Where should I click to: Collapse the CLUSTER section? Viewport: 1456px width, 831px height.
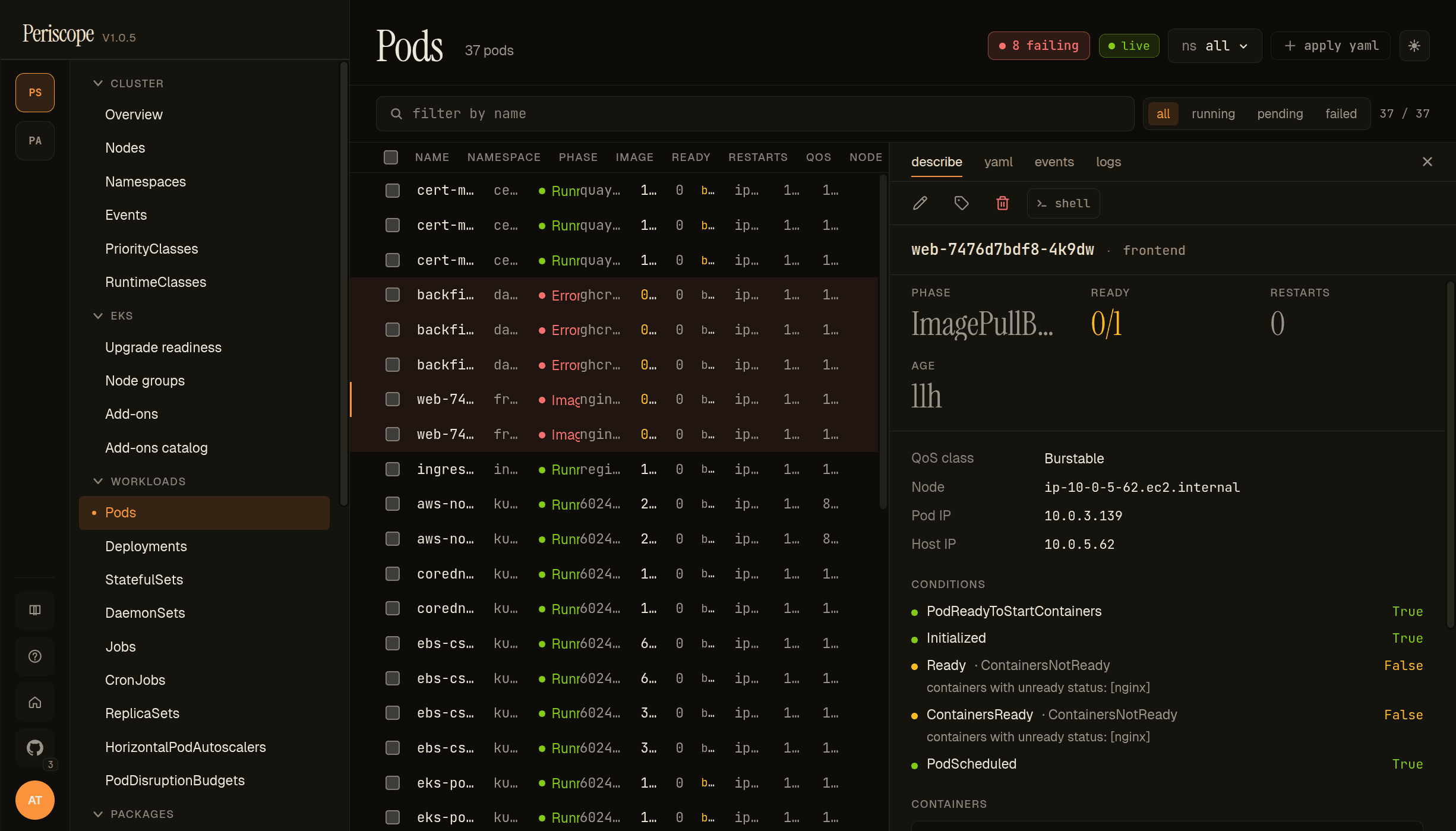click(128, 84)
